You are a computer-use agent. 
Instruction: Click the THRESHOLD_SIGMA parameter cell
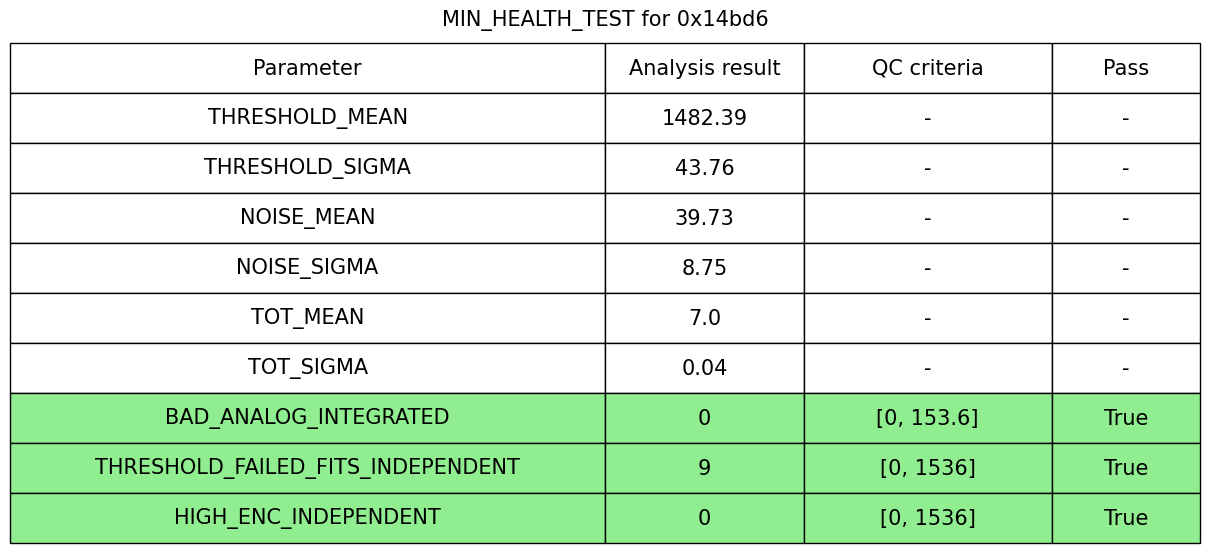point(307,168)
